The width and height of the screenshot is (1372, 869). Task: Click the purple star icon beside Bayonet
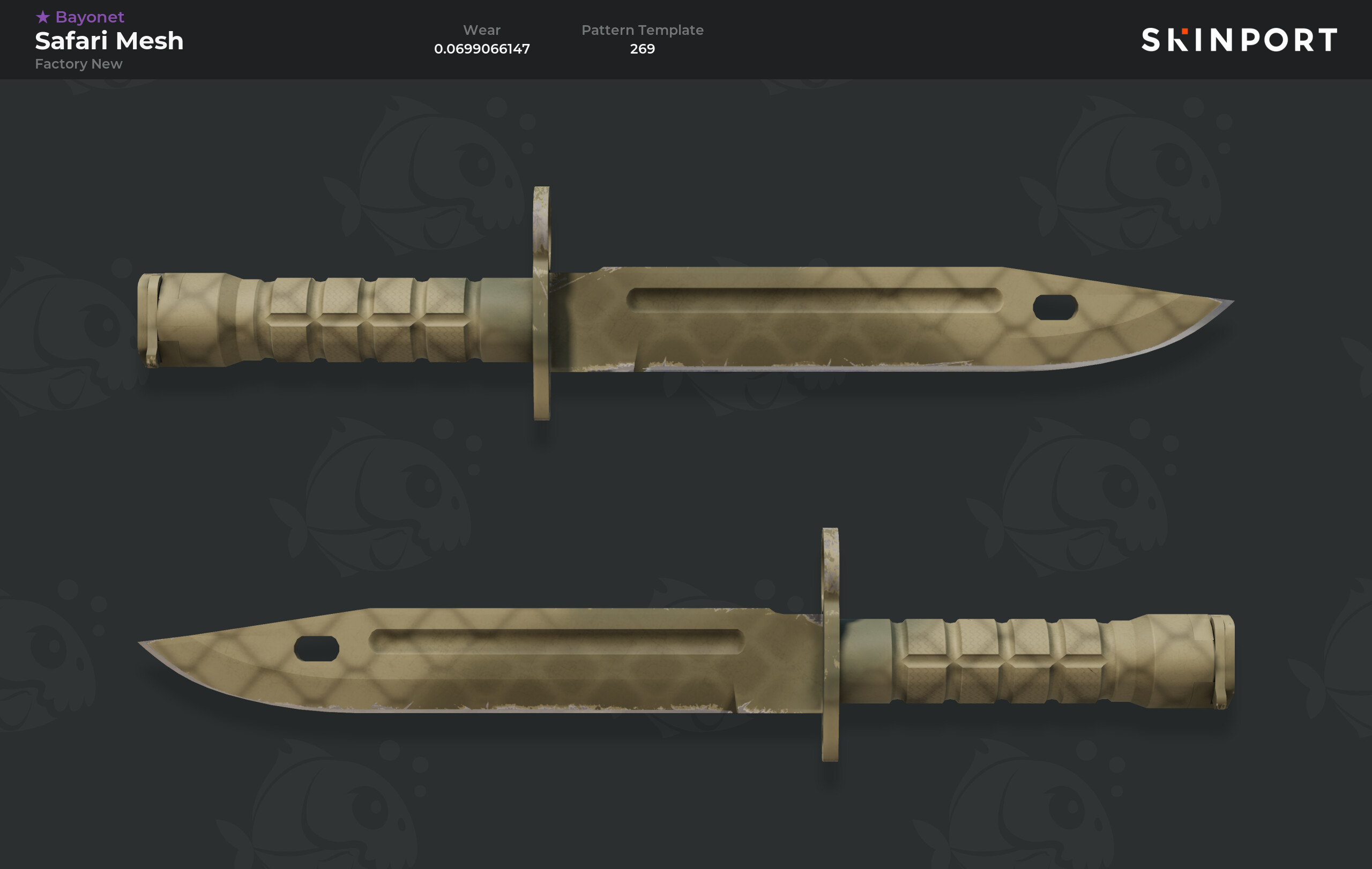(x=43, y=17)
